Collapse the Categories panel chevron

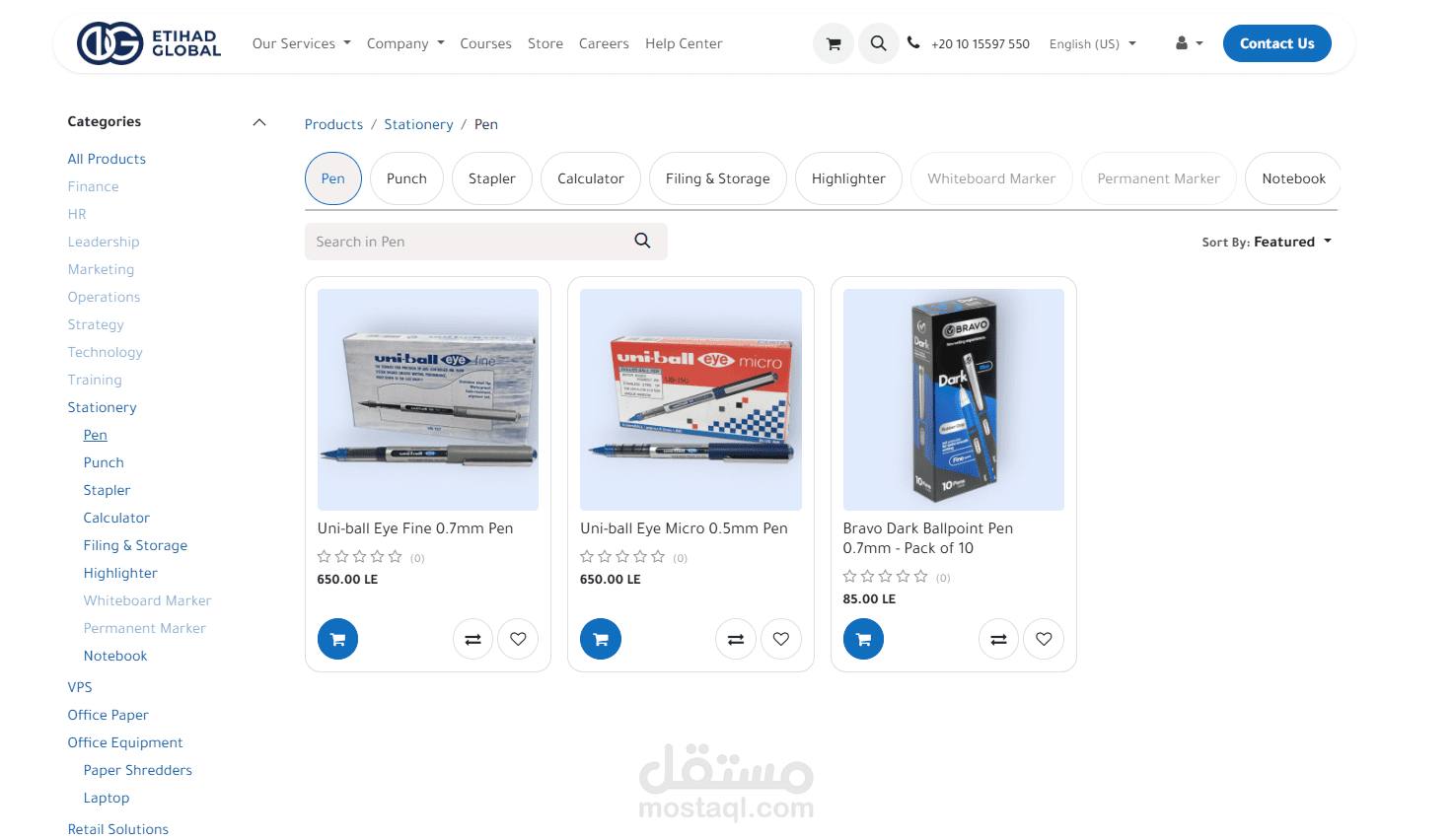[259, 122]
